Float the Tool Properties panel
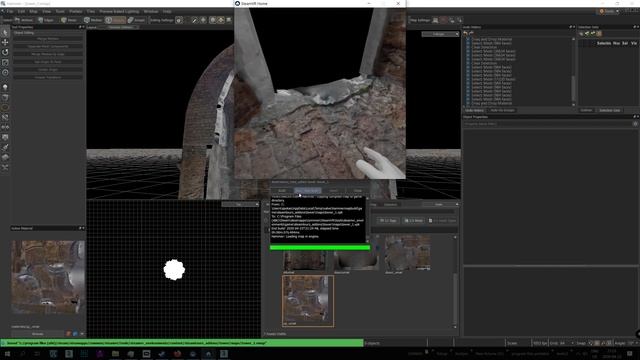Viewport: 640px width, 360px height. 80,27
